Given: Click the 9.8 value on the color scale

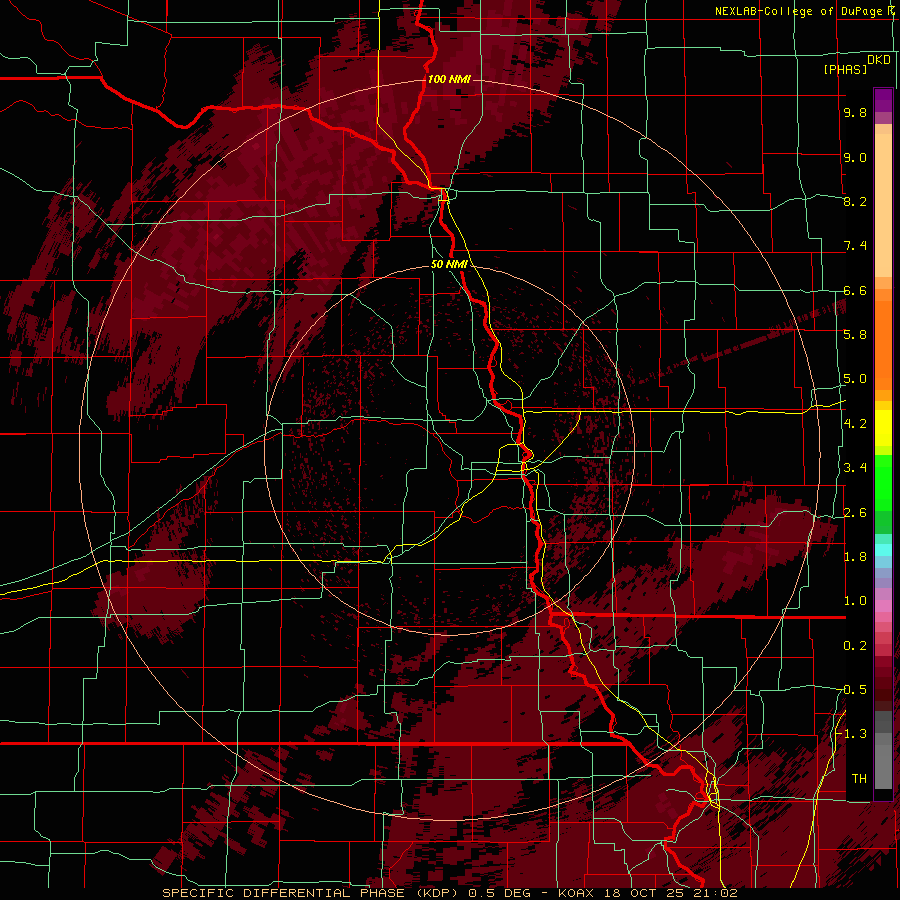Looking at the screenshot, I should click(x=855, y=112).
